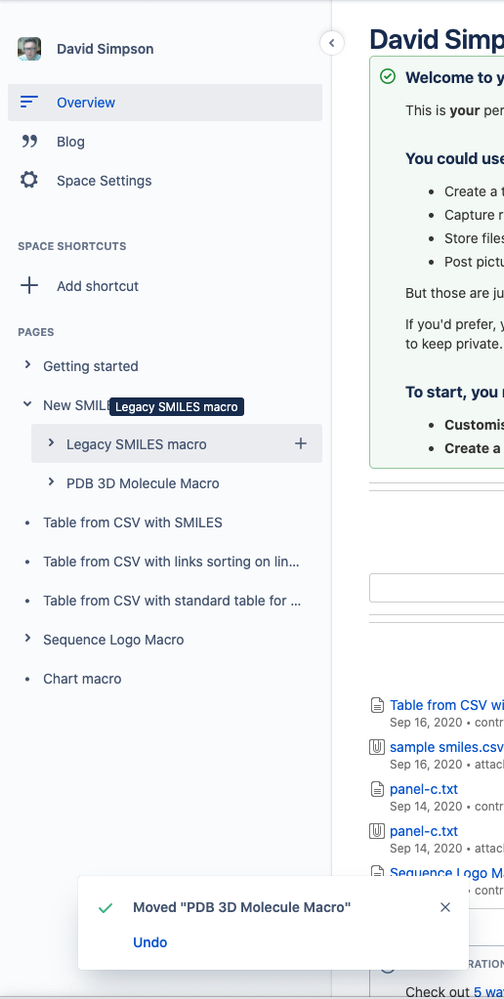The height and width of the screenshot is (999, 504).
Task: Click David Simpson's avatar picture
Action: click(x=29, y=49)
